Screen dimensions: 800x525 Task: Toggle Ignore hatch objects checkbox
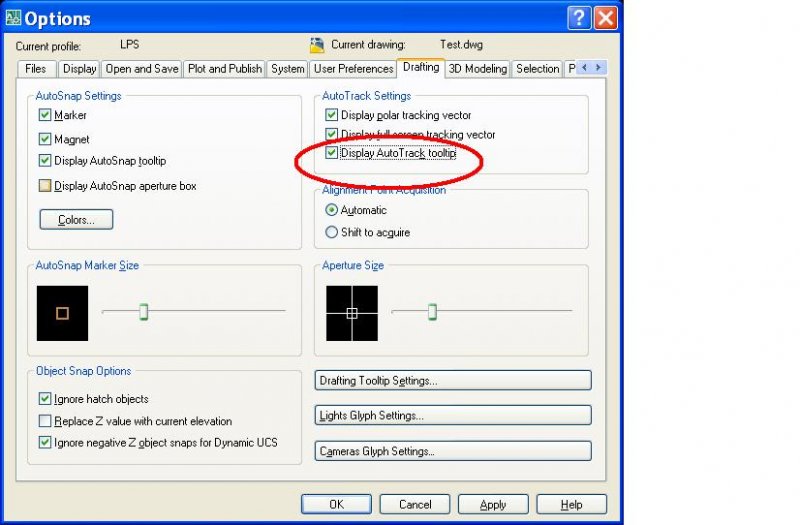tap(45, 398)
